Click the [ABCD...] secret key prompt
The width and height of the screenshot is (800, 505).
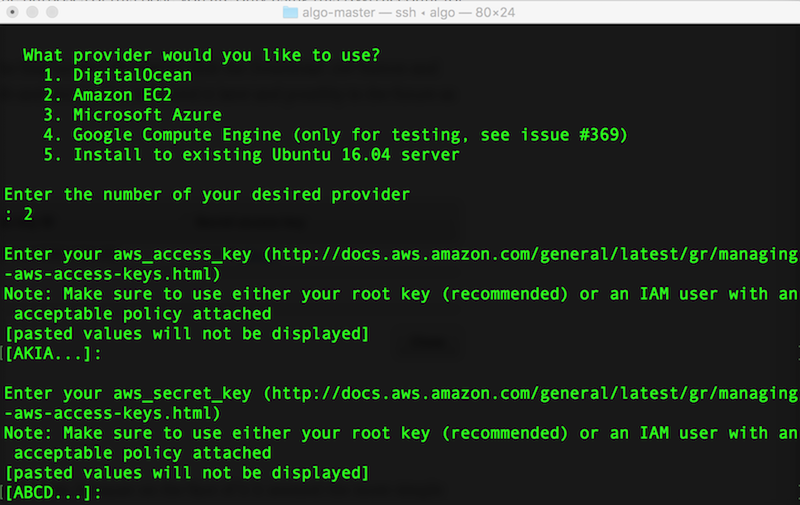point(53,493)
